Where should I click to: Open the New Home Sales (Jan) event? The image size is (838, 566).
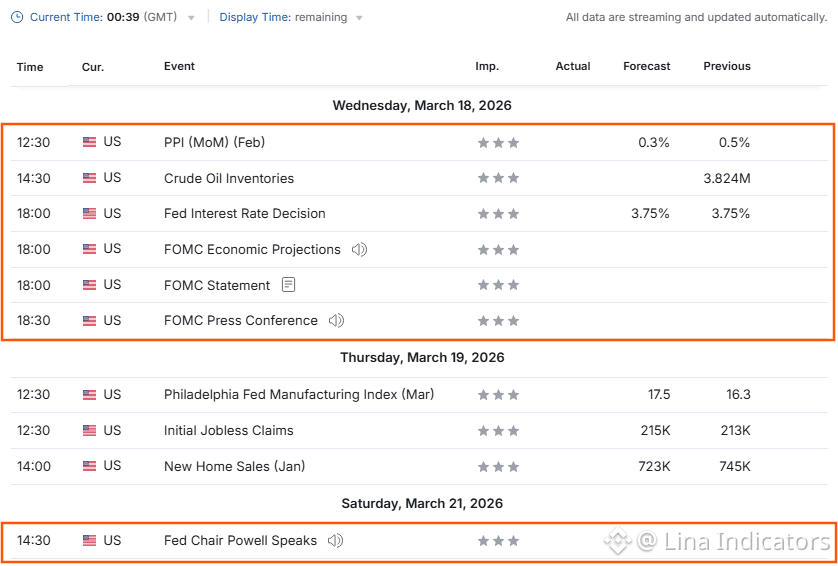[x=235, y=466]
